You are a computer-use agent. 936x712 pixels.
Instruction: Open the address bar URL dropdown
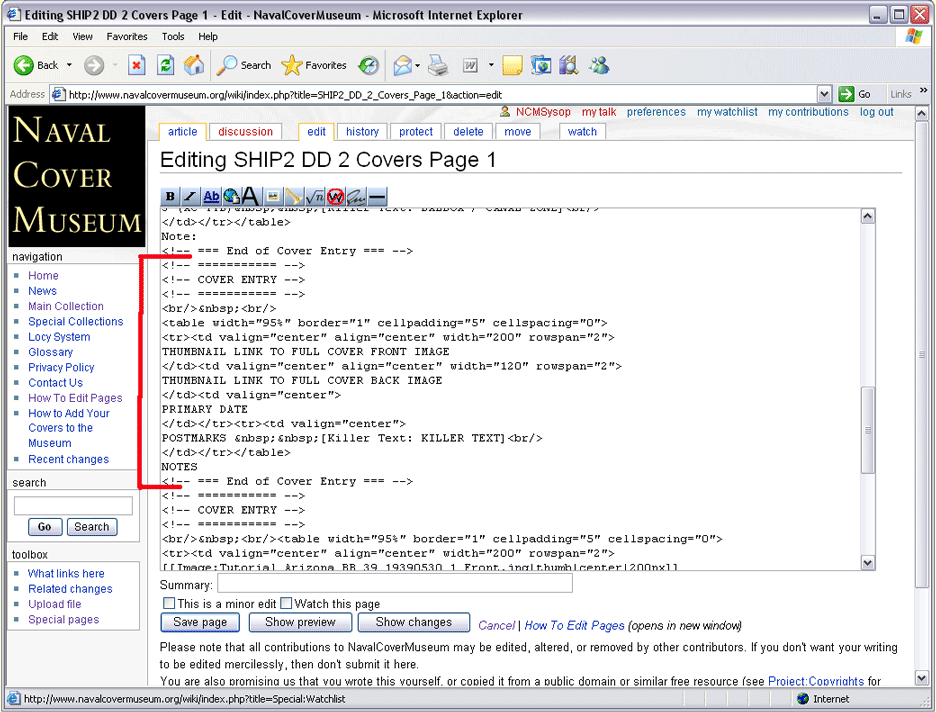(x=824, y=94)
